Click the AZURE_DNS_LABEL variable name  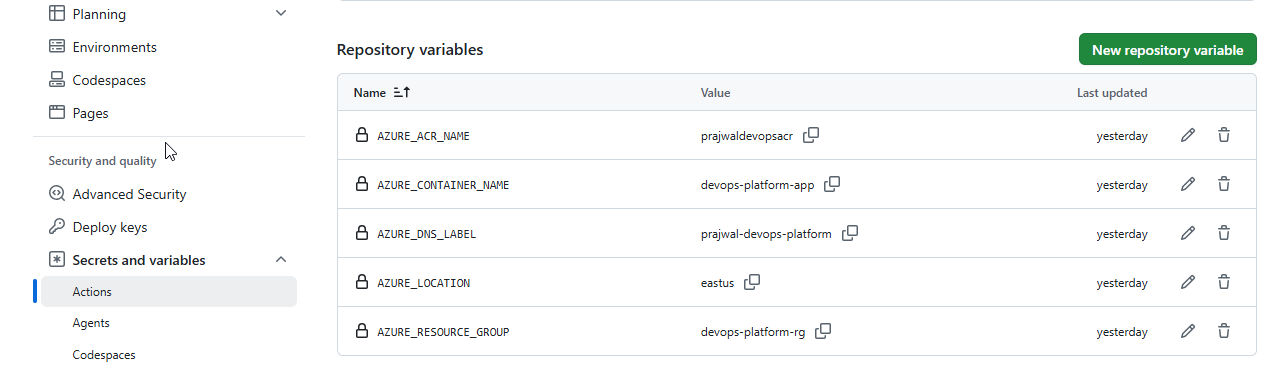pyautogui.click(x=427, y=234)
